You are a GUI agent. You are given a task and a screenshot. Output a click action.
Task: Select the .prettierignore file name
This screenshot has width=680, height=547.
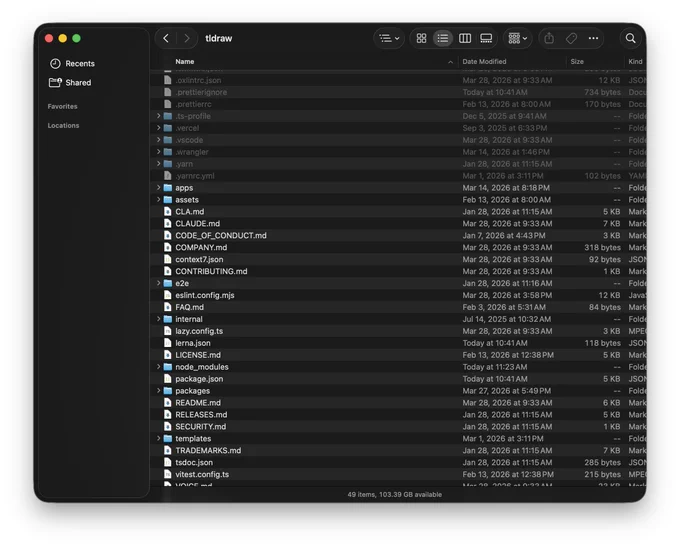coord(201,92)
